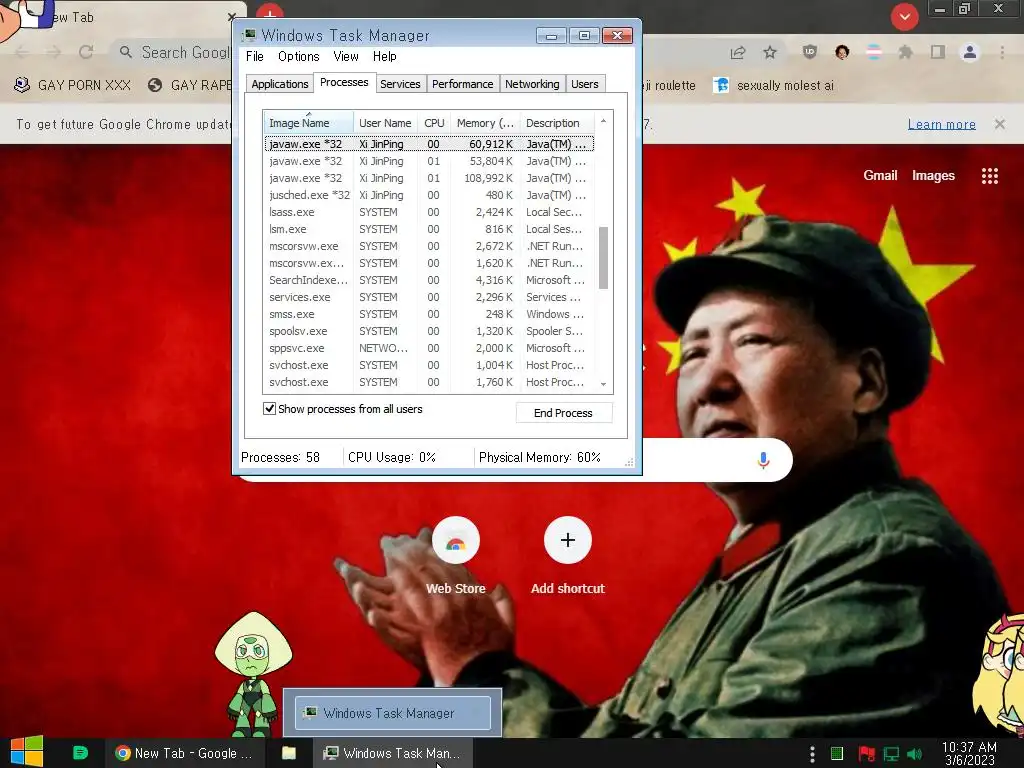
Task: Select the smss.exe process row
Action: tap(429, 314)
